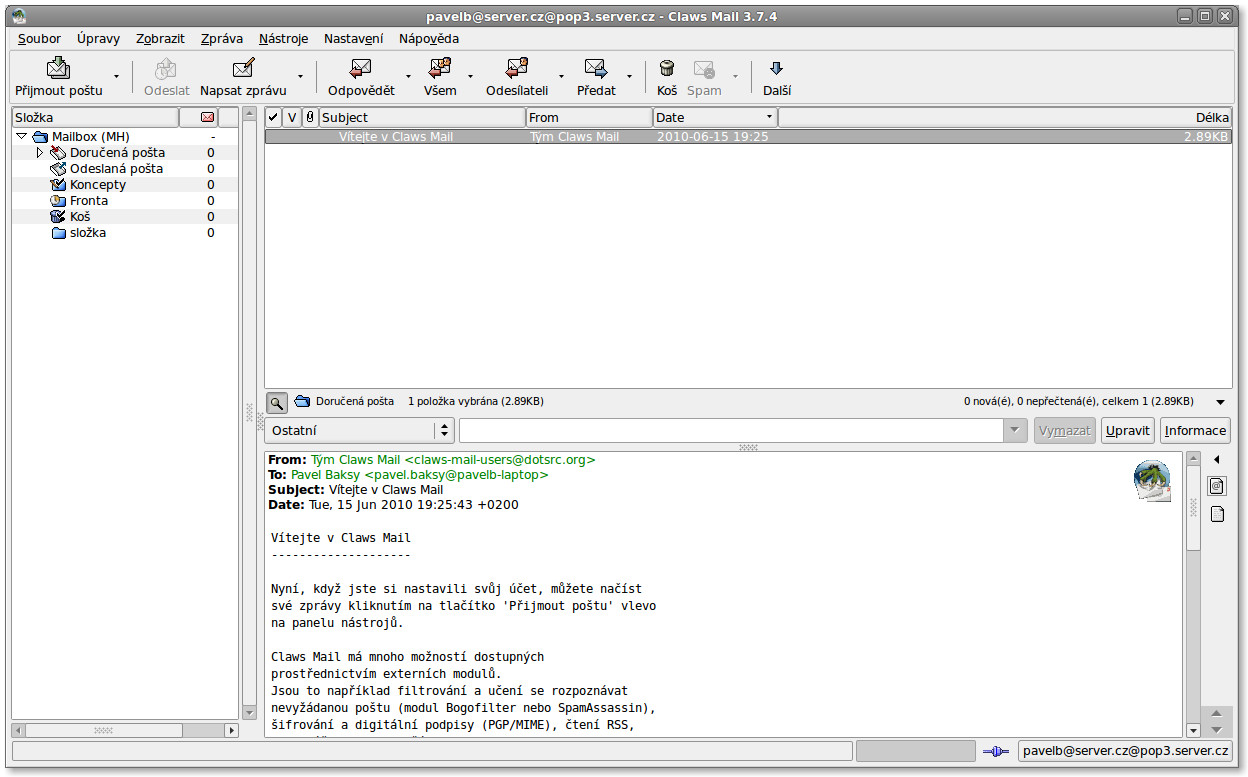1248x777 pixels.
Task: Open the dropdown arrow next to Všem
Action: (469, 76)
